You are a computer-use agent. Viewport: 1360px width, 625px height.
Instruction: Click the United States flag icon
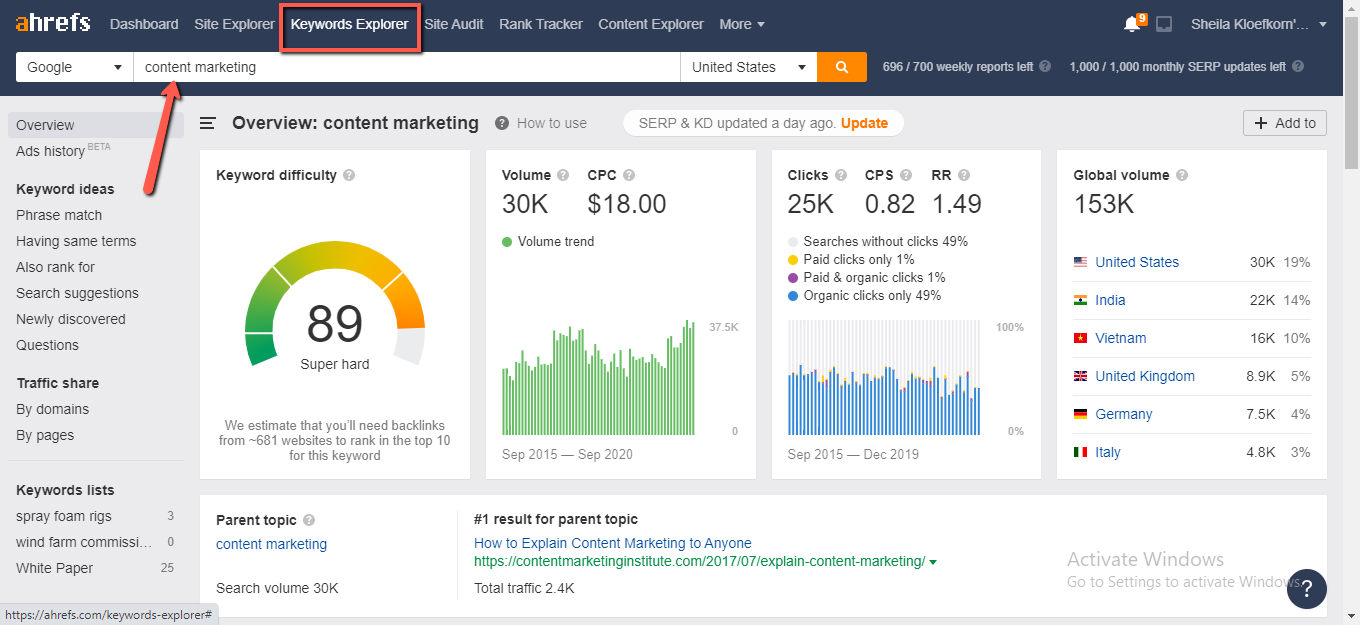coord(1080,262)
